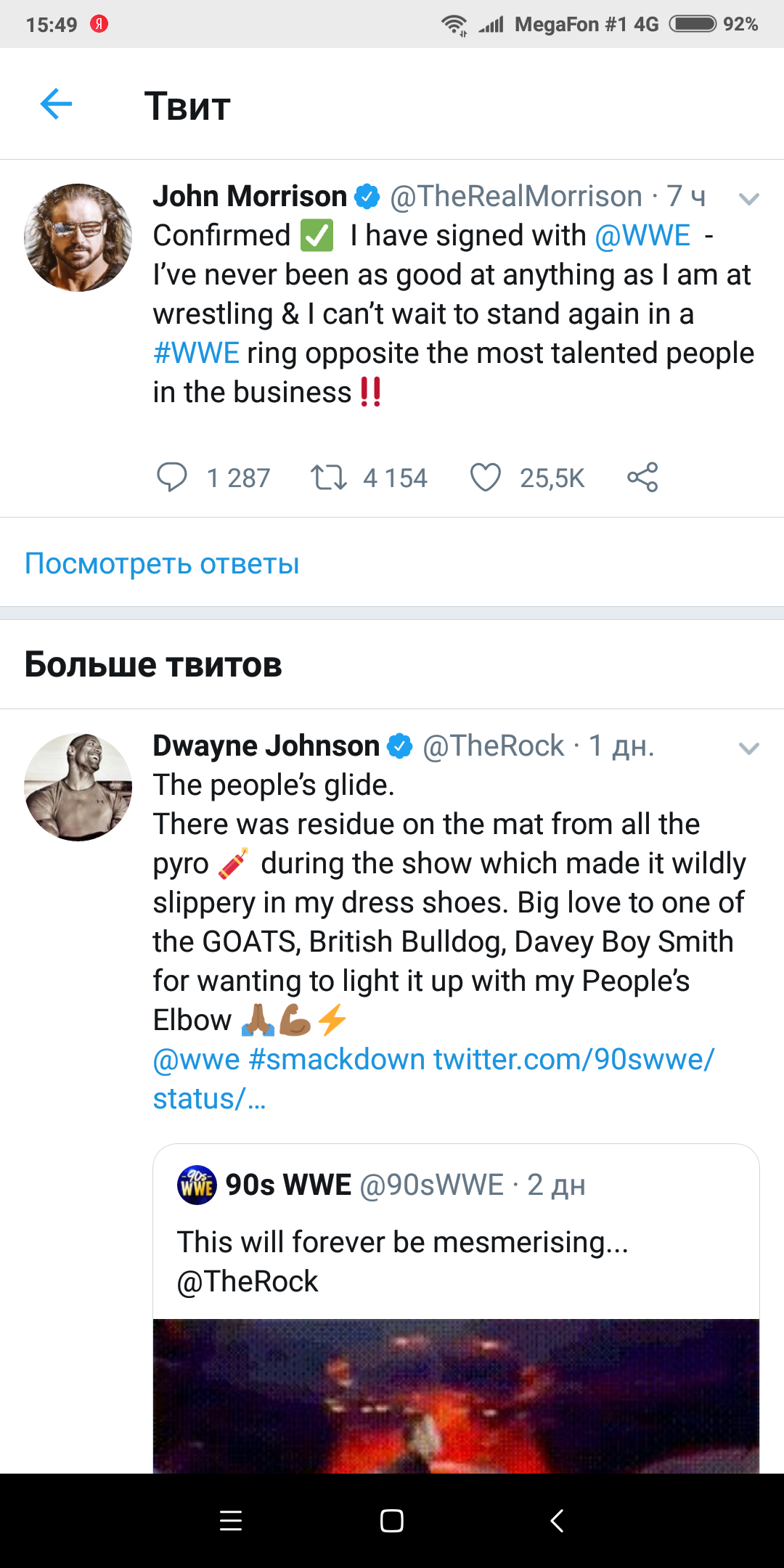Image resolution: width=784 pixels, height=1568 pixels.
Task: Tap the @TheRealMorrison handle
Action: 515,197
